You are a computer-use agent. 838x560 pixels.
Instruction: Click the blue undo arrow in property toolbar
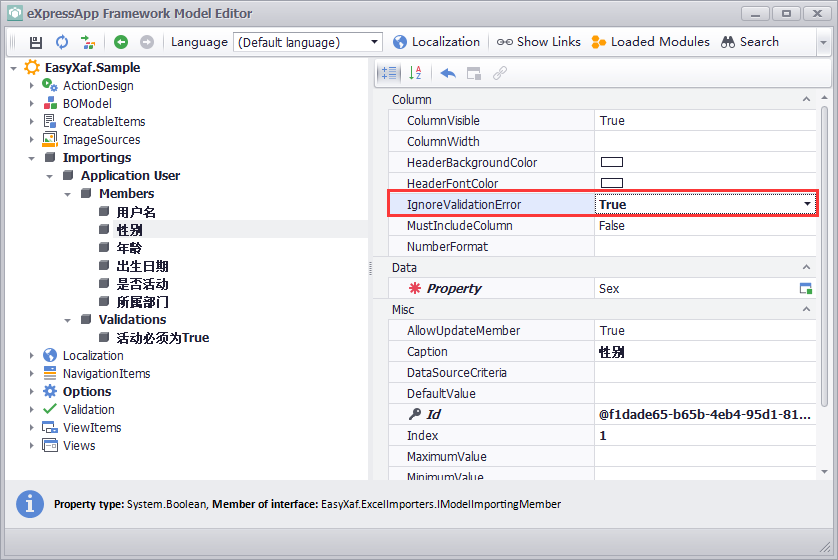point(448,73)
